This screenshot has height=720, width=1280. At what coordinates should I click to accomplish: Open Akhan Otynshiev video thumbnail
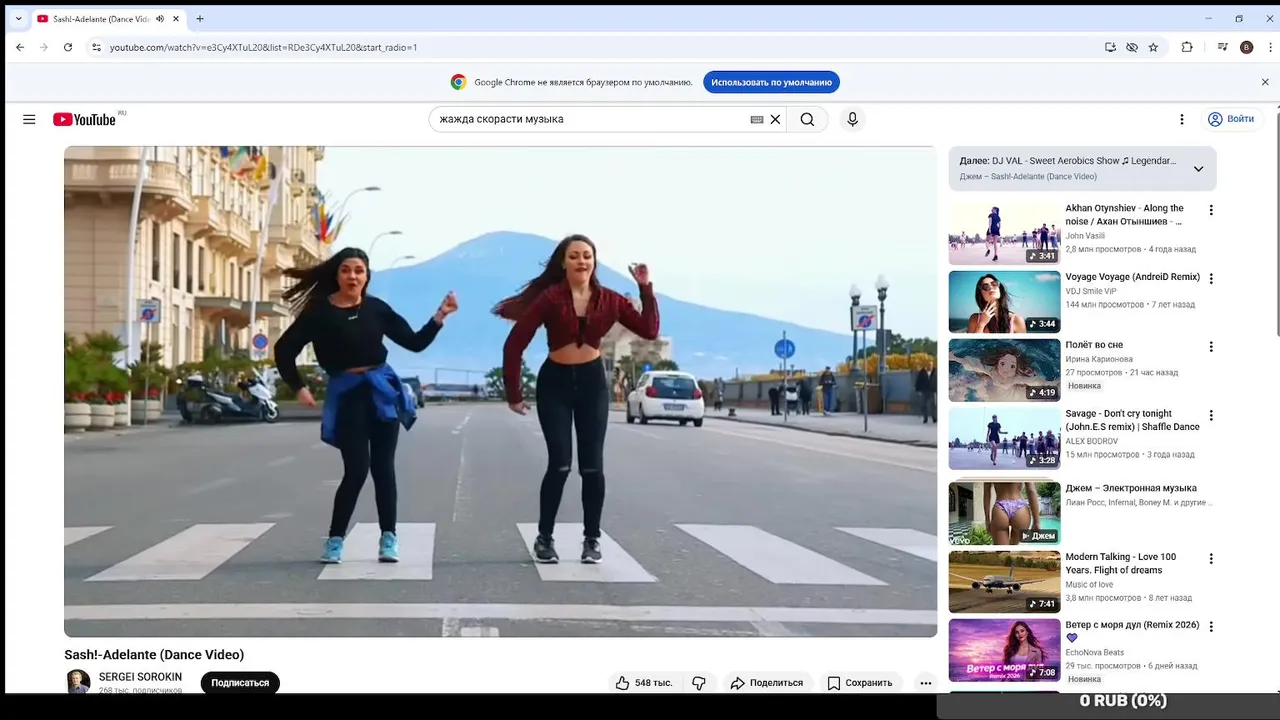coord(1004,234)
